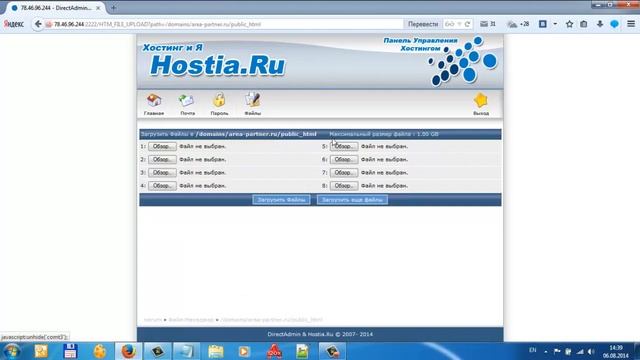The height and width of the screenshot is (360, 640).
Task: Click the Перевести translate button
Action: coord(423,24)
